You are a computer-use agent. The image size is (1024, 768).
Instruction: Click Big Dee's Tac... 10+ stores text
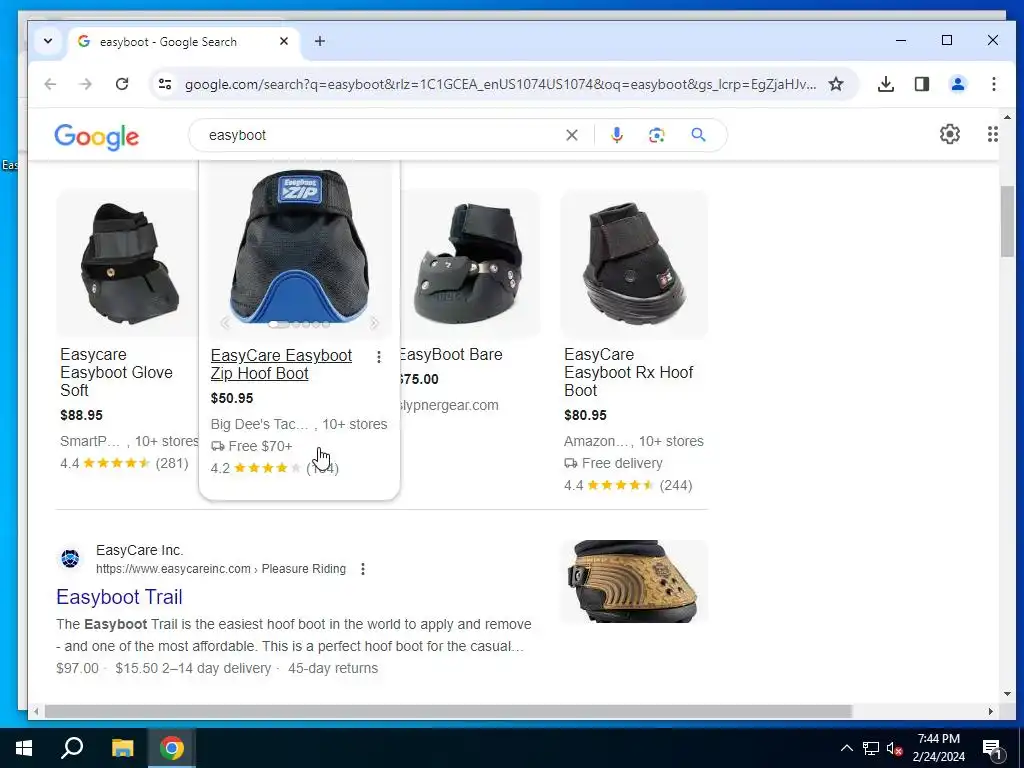point(298,424)
